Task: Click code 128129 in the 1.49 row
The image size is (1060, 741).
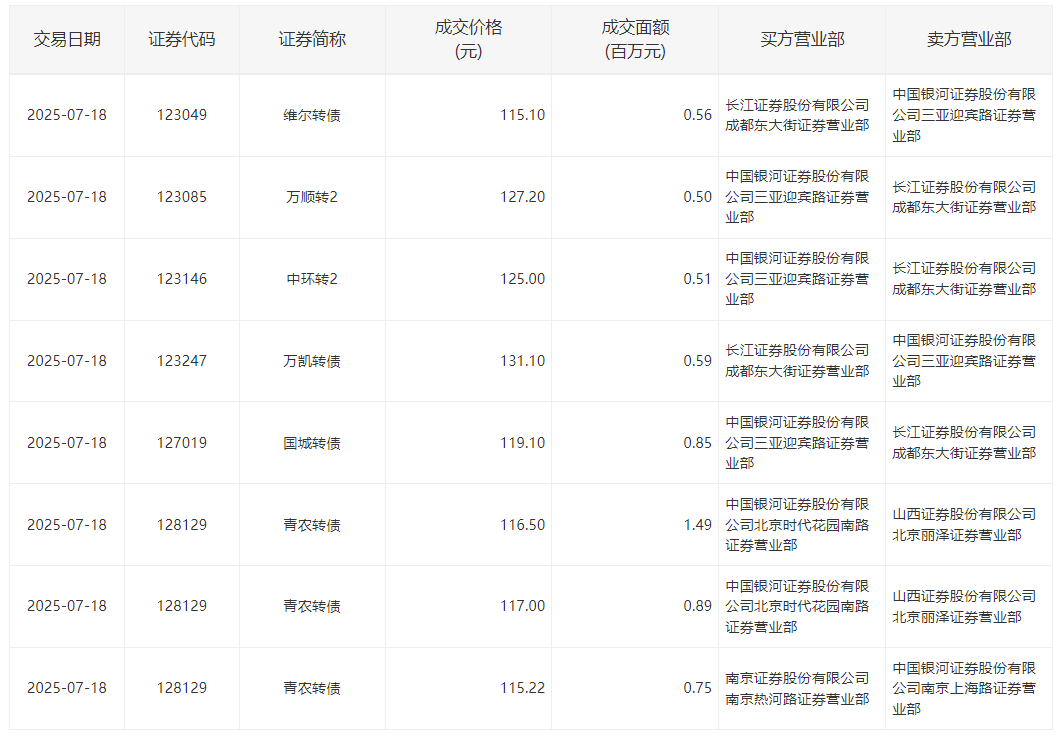Action: [182, 525]
